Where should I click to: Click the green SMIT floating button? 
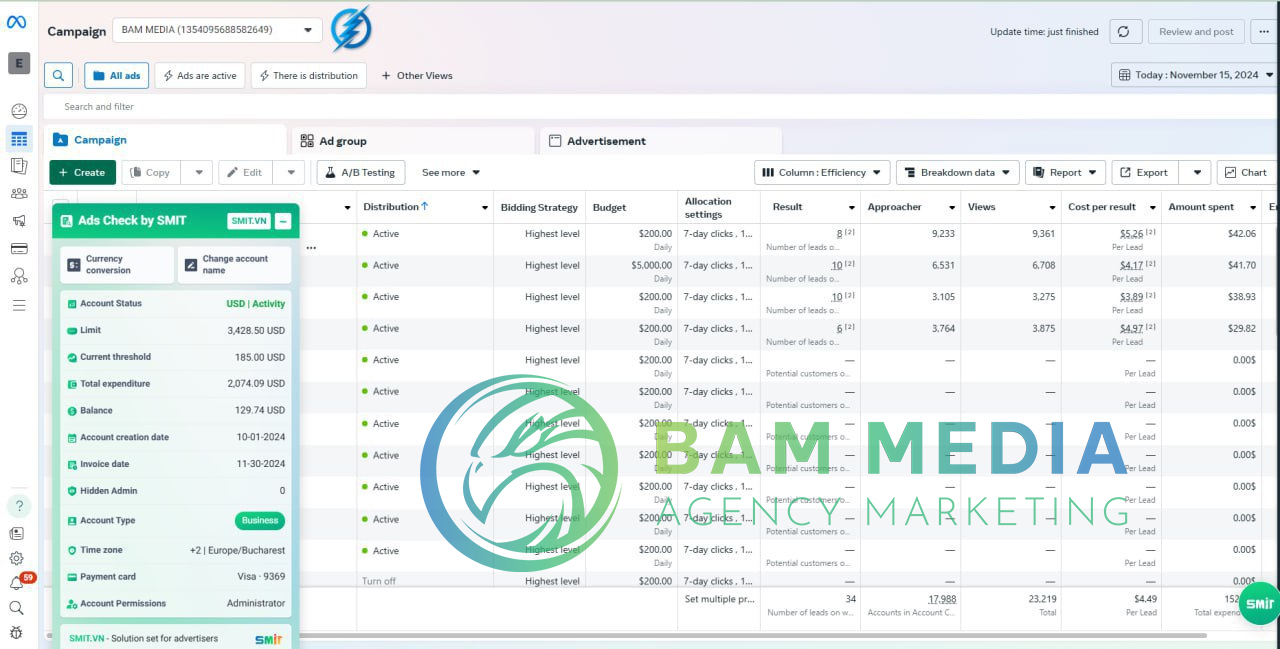tap(1260, 603)
